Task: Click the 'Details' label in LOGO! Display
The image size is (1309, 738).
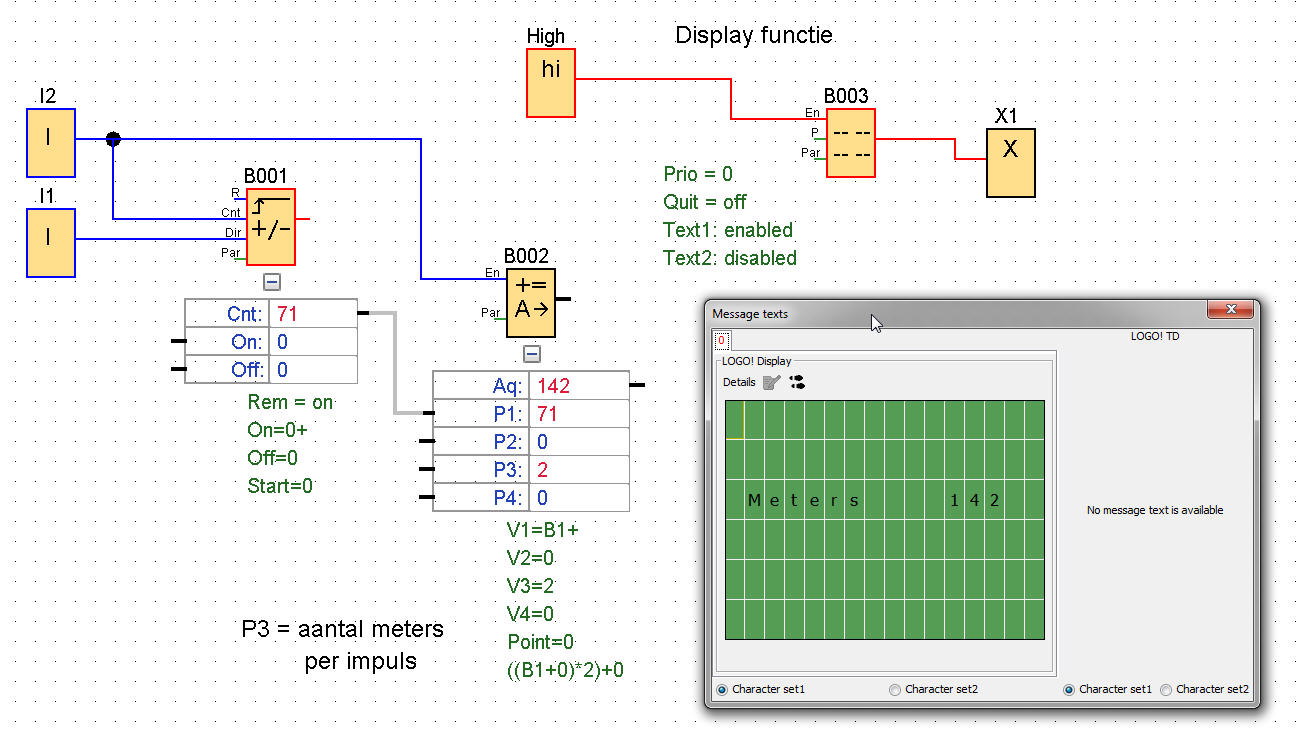Action: (x=739, y=382)
